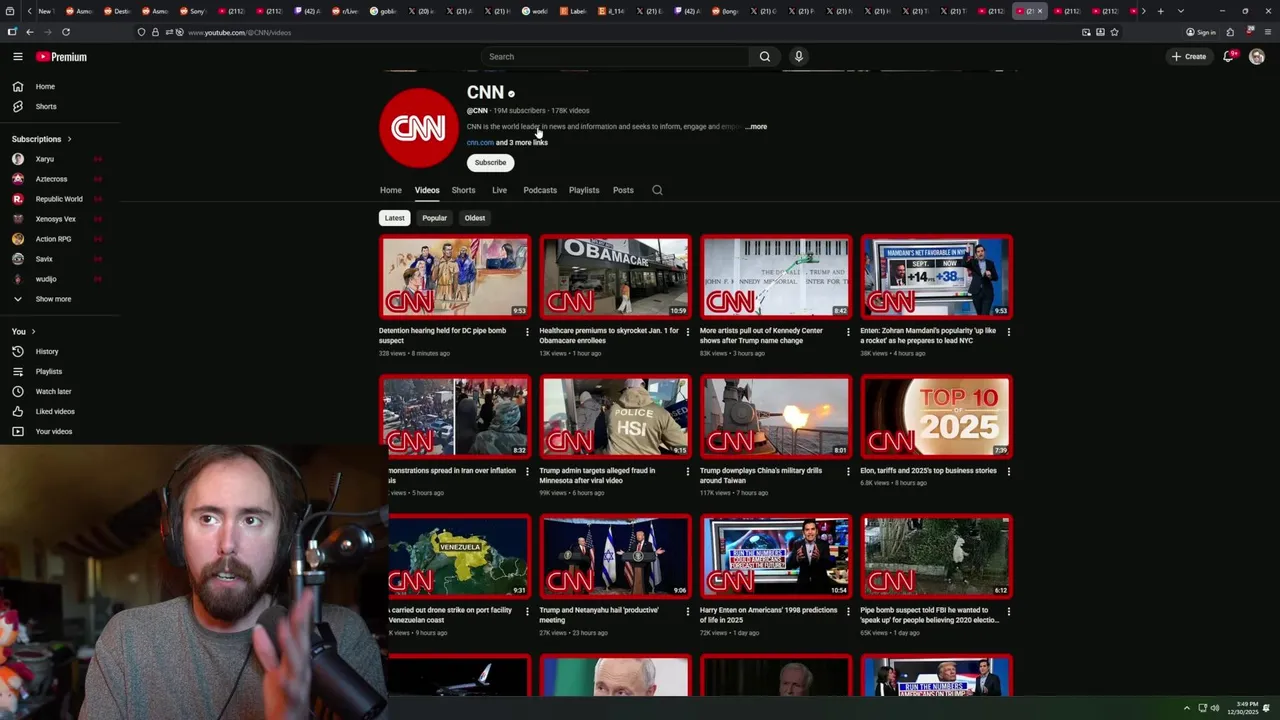This screenshot has width=1280, height=720.
Task: Open the YouTube hamburger guide menu
Action: coord(18,57)
